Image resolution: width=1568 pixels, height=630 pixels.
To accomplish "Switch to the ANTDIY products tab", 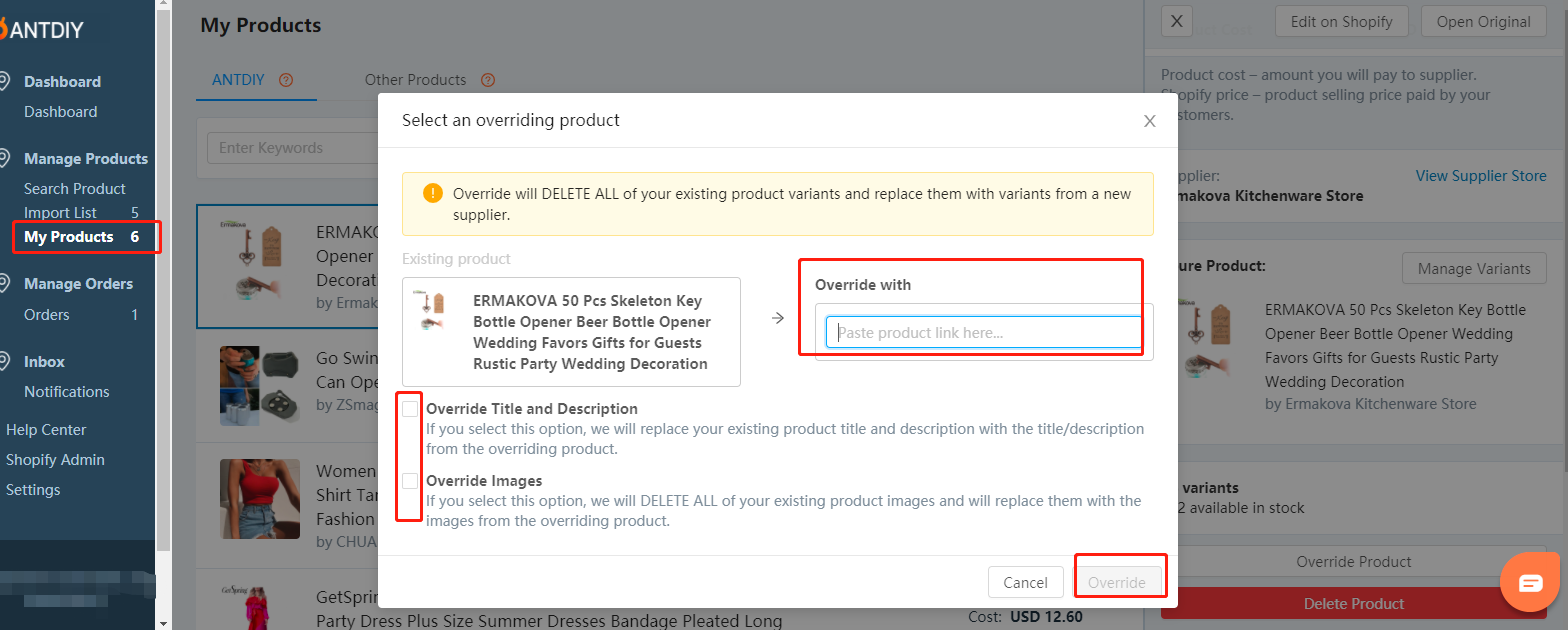I will point(238,80).
